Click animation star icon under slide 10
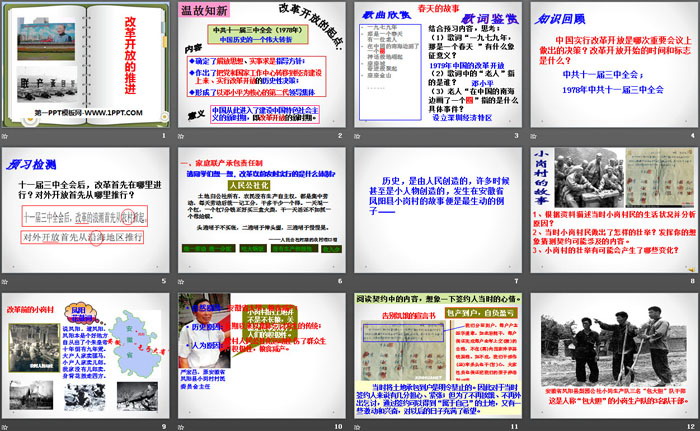 181,427
